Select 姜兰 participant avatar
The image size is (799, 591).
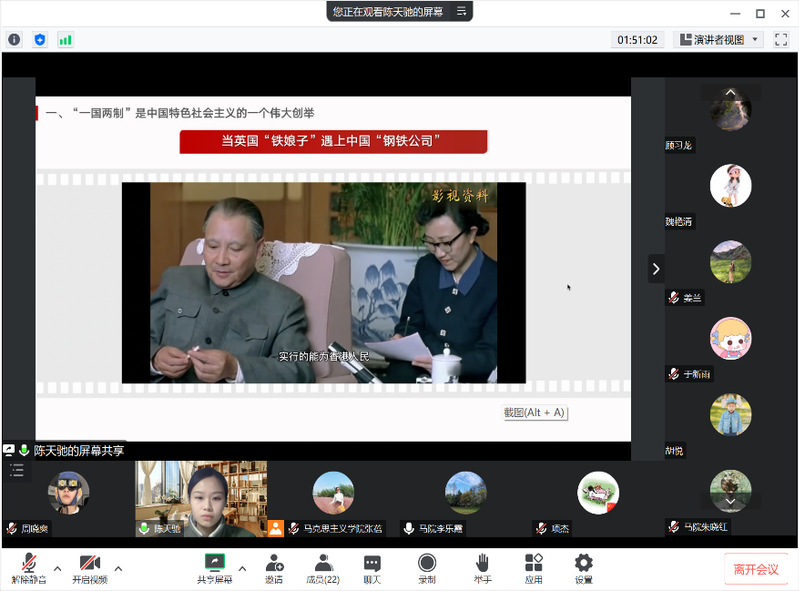coord(731,262)
